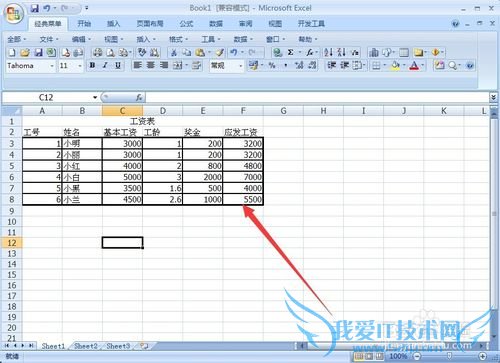
Task: Click the Print icon in the toolbar
Action: 97,52
